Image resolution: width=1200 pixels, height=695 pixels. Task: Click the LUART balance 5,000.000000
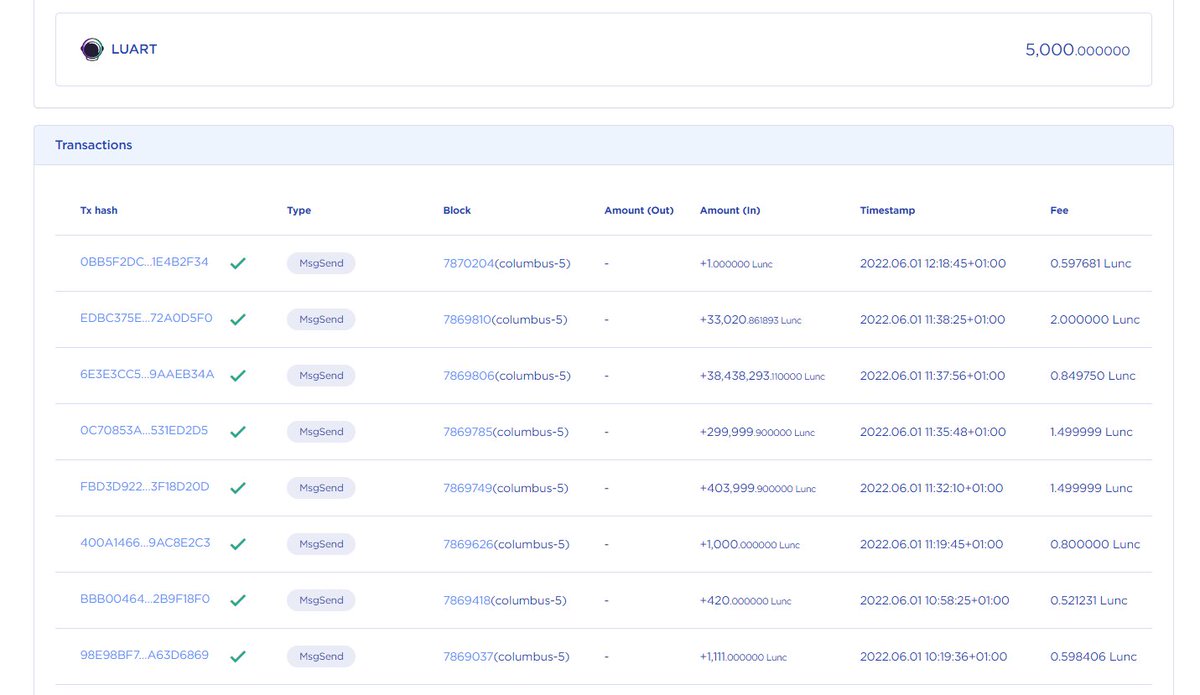[x=1077, y=50]
